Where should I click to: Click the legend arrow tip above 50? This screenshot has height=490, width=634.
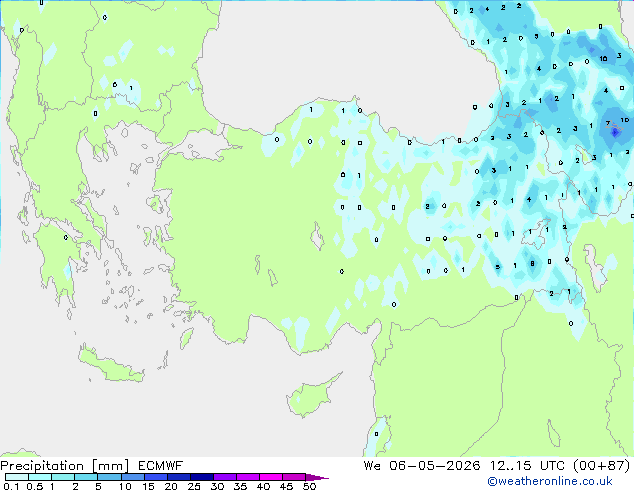[x=317, y=477]
